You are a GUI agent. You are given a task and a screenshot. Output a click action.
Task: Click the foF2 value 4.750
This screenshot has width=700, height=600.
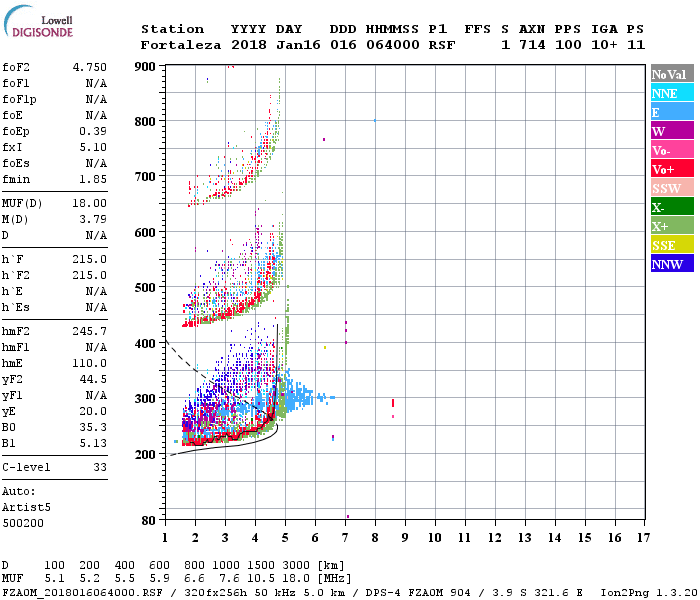pos(90,67)
